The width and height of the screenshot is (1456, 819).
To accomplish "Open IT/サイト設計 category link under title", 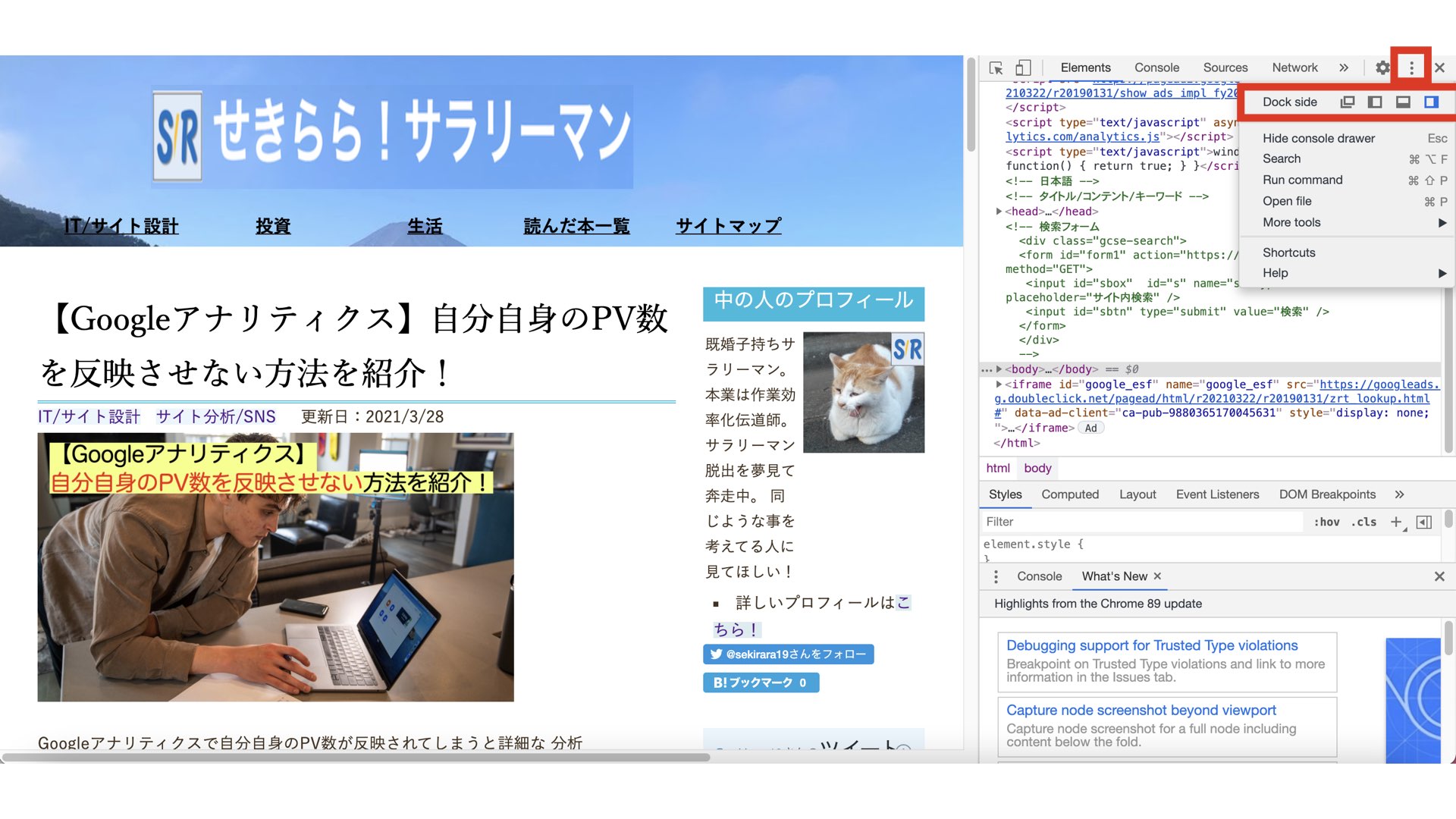I will click(x=89, y=417).
